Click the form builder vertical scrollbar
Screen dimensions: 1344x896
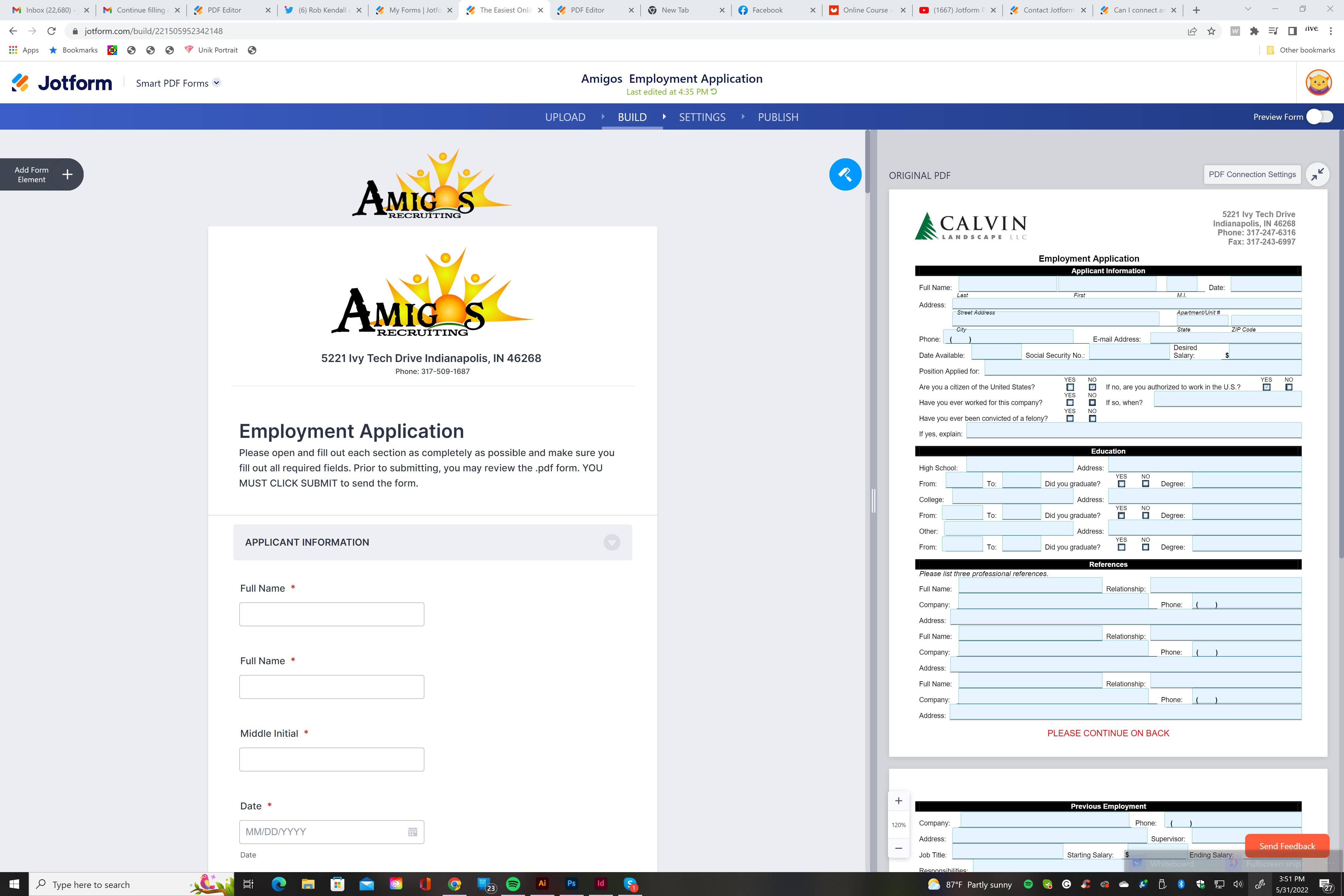pyautogui.click(x=867, y=162)
